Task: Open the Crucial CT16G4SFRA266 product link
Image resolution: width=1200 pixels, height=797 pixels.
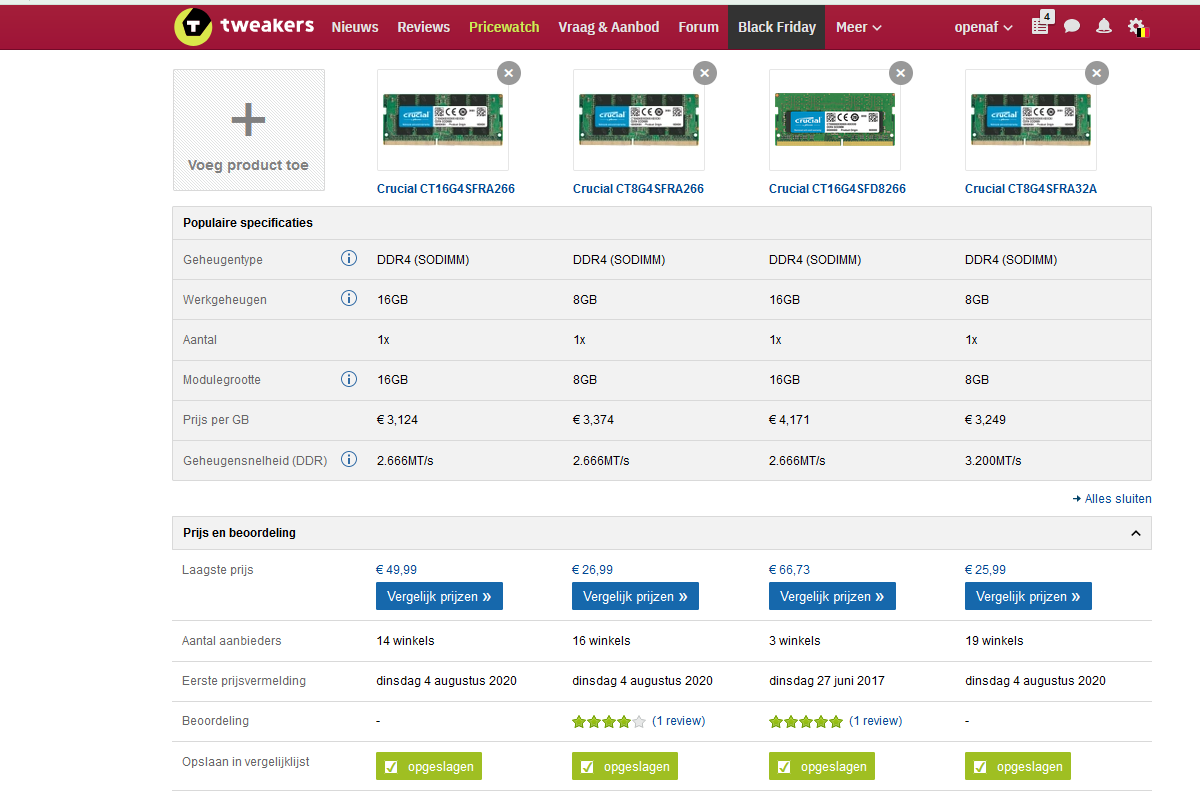Action: point(446,188)
